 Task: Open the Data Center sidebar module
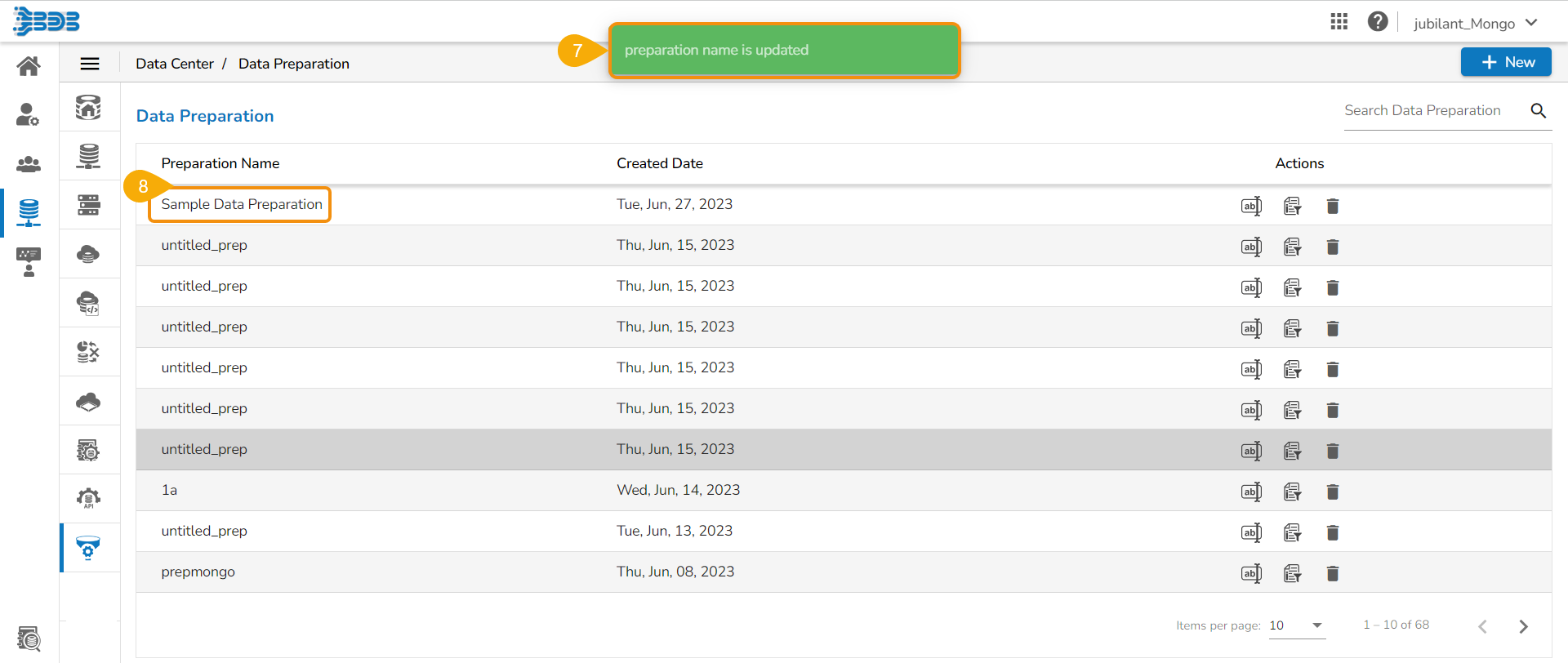click(x=29, y=212)
